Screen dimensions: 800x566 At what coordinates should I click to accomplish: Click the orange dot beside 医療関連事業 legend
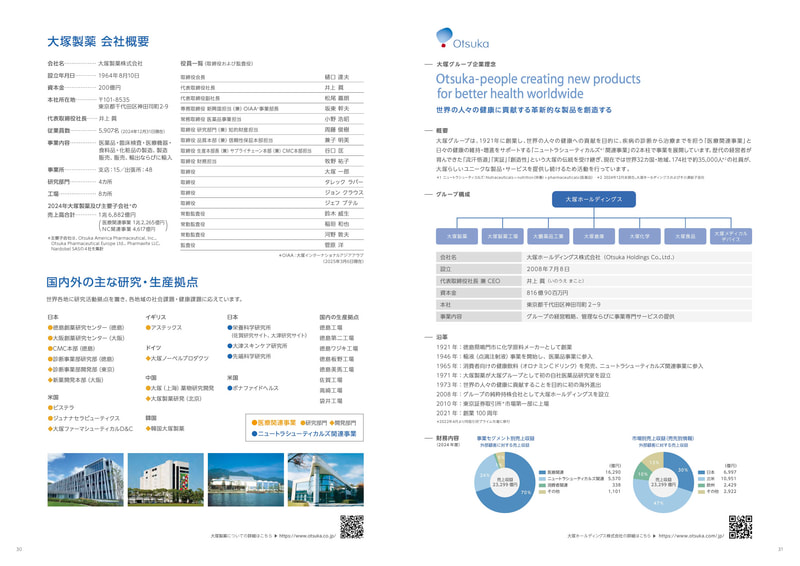coord(255,423)
